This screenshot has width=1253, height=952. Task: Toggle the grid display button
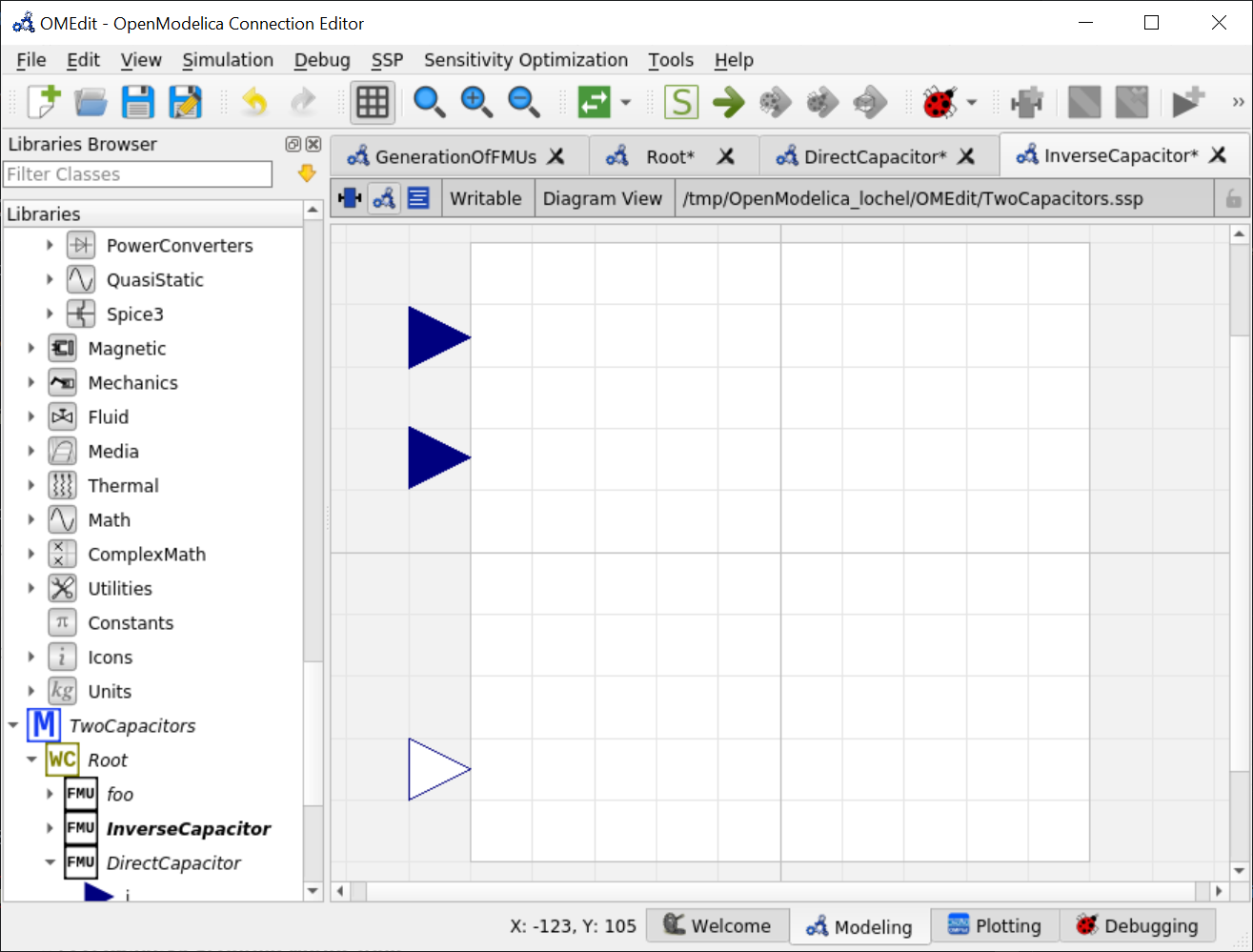372,102
